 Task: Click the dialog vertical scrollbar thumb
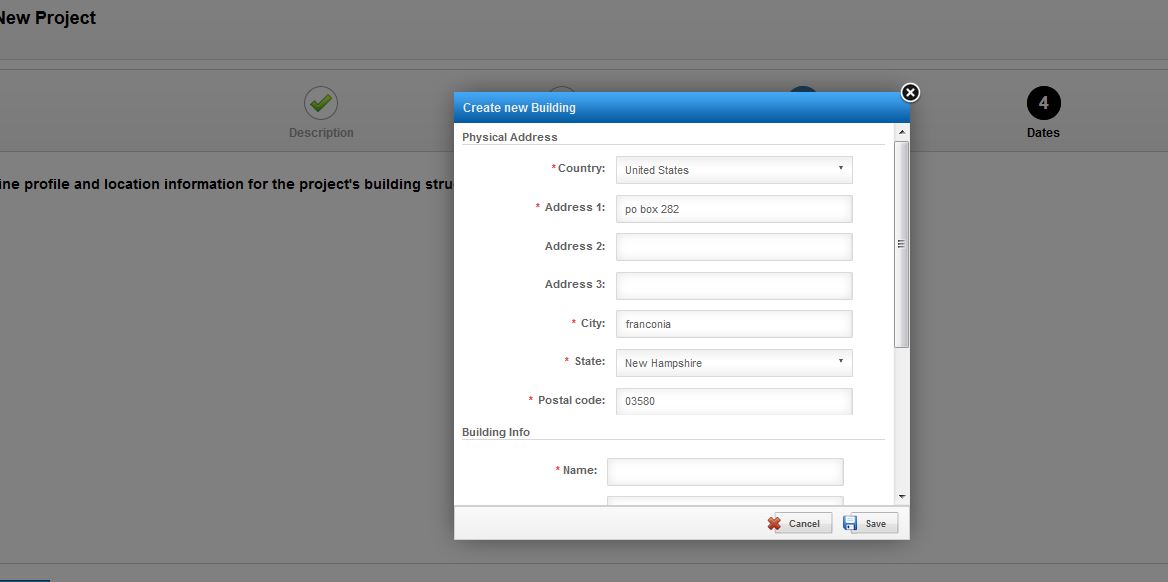pyautogui.click(x=902, y=244)
